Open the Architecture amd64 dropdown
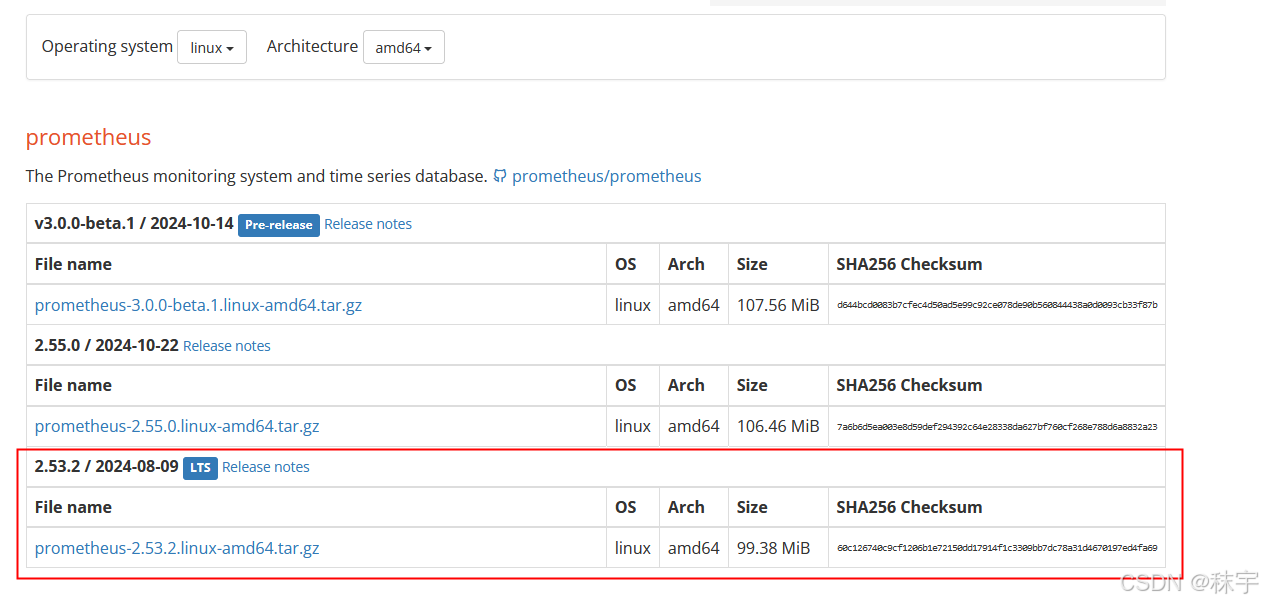This screenshot has height=604, width=1263. coord(404,47)
